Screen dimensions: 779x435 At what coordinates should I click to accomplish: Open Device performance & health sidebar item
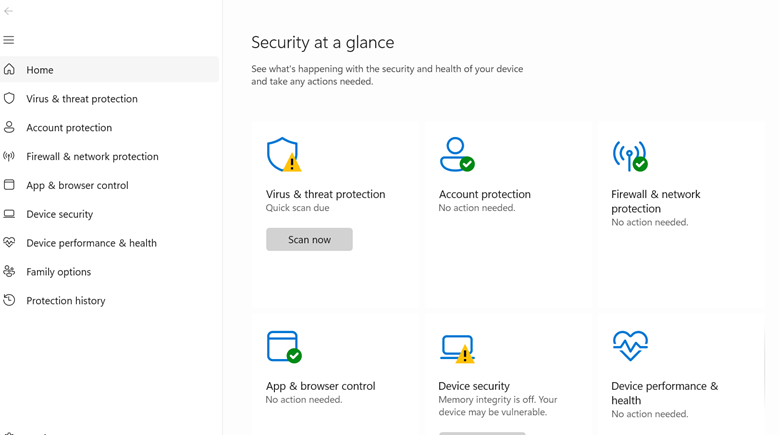(x=109, y=242)
